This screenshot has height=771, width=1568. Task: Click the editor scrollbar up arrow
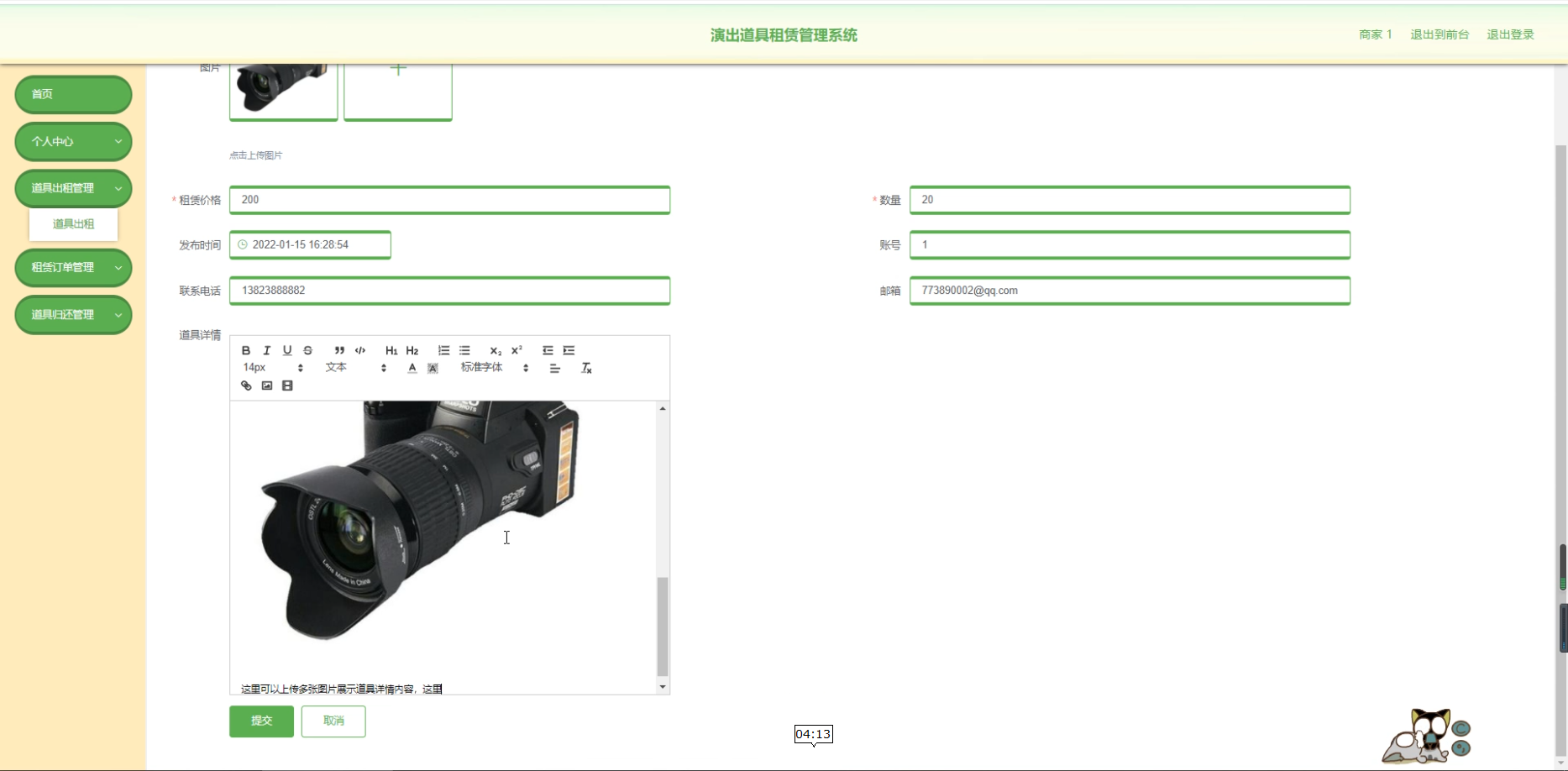click(663, 408)
